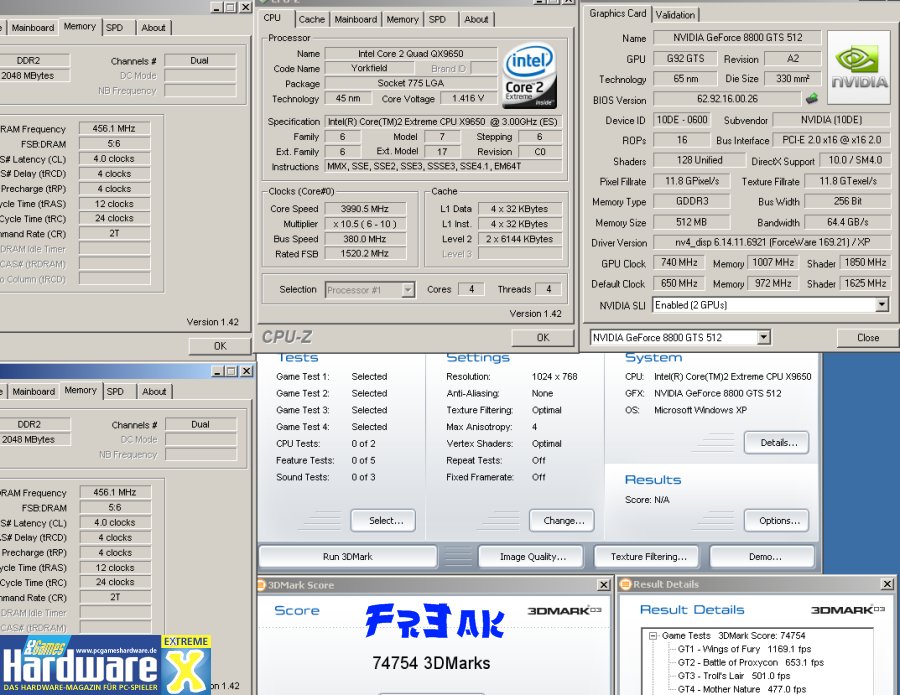Open Mainboard tab in lower-left CPU-Z window
900x695 pixels.
pyautogui.click(x=34, y=391)
